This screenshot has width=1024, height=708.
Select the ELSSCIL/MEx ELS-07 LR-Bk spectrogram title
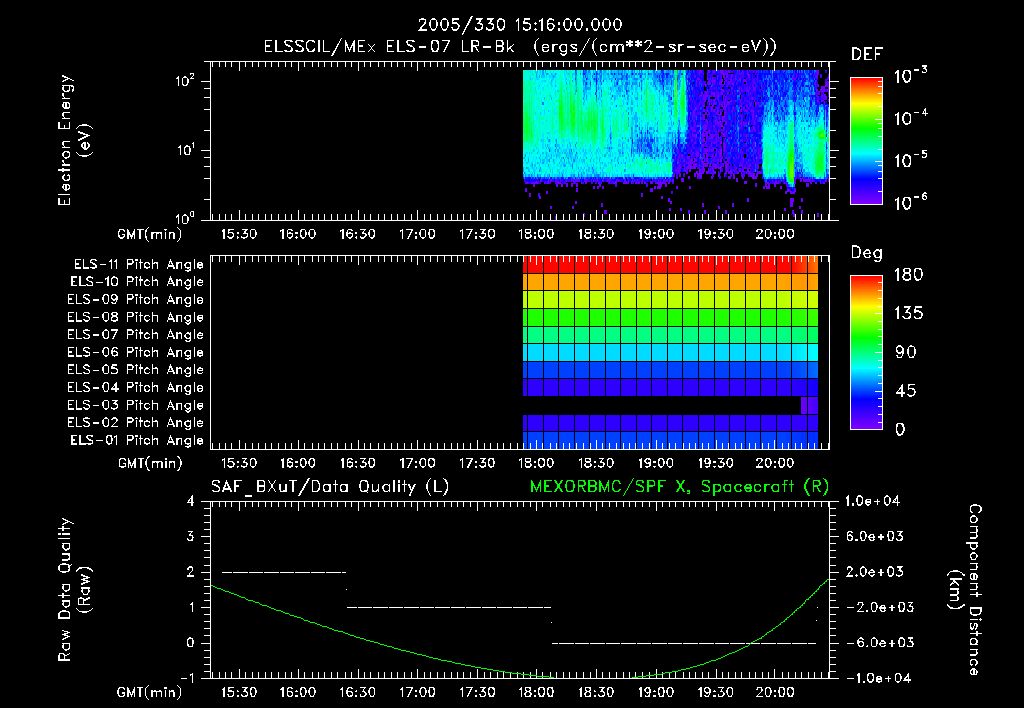520,47
